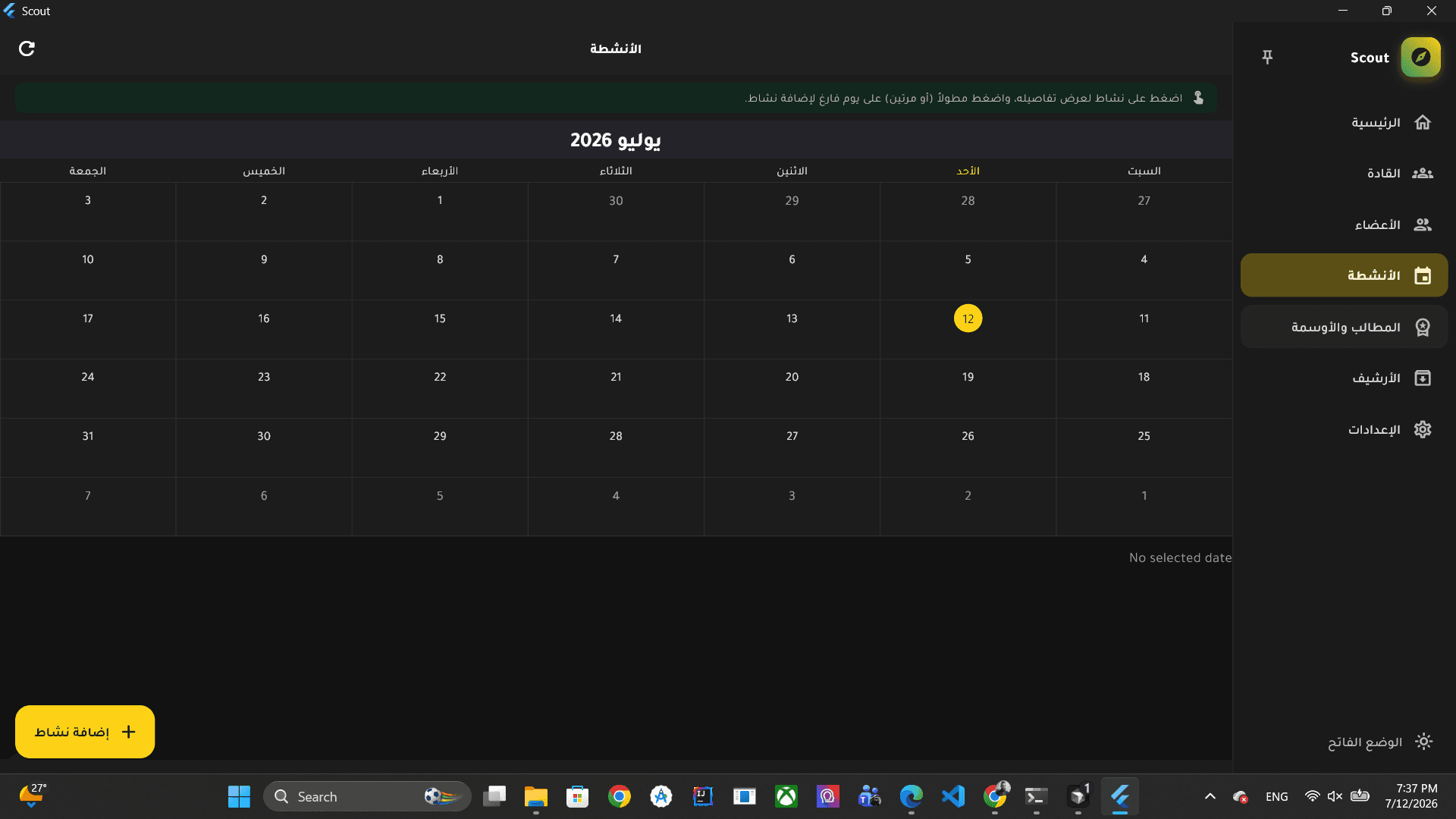
Task: Open the الإعدادات settings page
Action: click(x=1344, y=429)
